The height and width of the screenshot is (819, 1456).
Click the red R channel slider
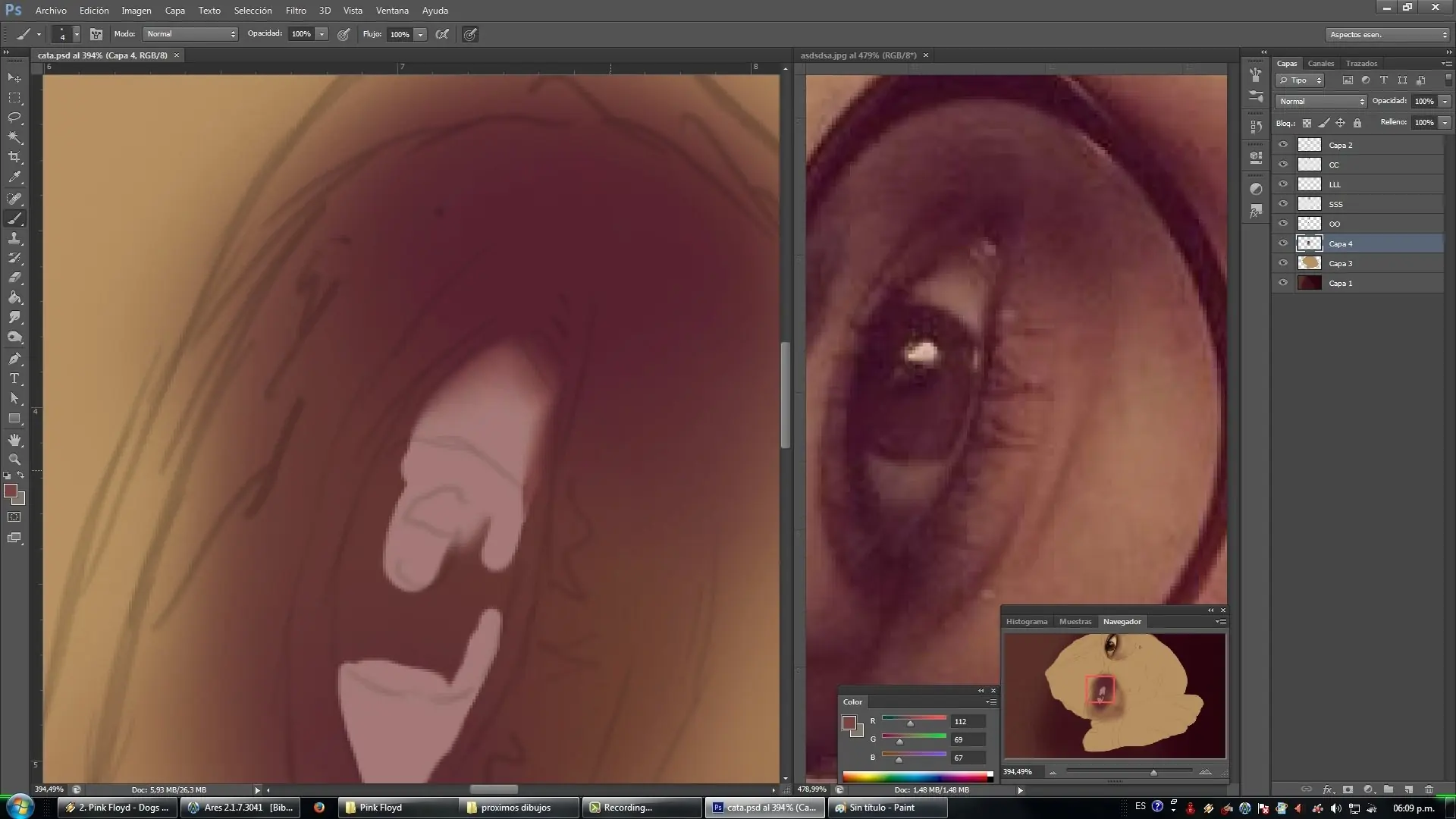tap(914, 721)
